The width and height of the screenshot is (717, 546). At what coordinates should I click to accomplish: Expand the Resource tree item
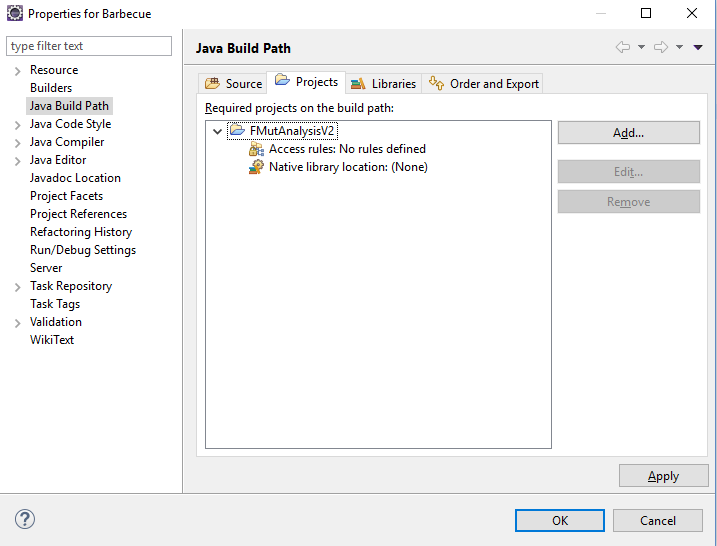[x=17, y=71]
